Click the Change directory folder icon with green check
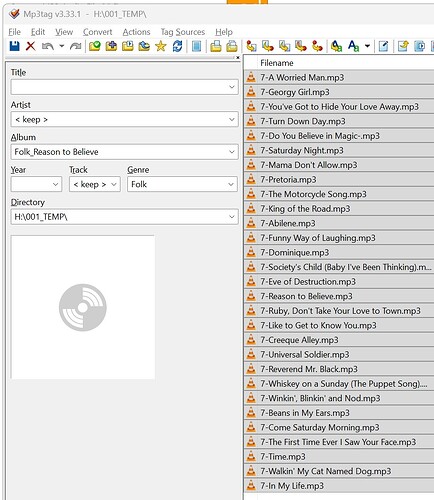 click(x=95, y=46)
